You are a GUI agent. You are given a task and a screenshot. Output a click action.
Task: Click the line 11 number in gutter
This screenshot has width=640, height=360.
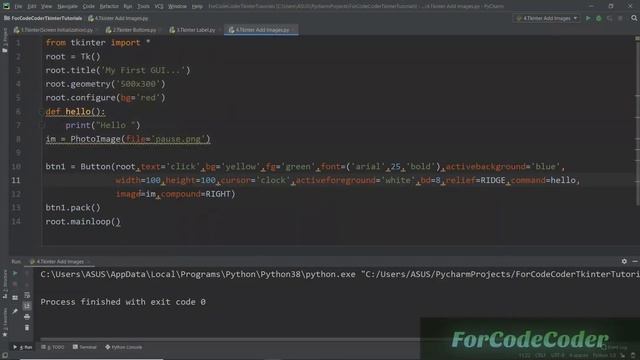click(16, 180)
